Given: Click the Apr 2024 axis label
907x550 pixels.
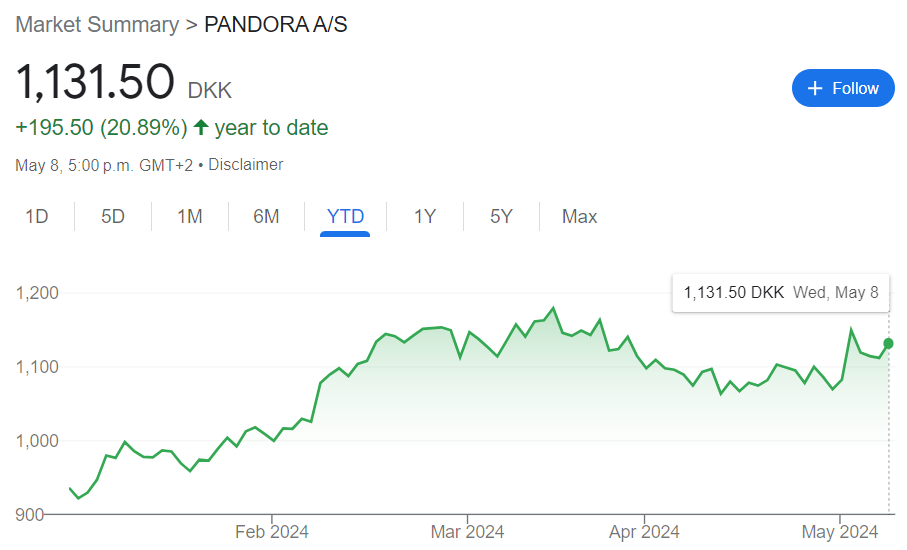Looking at the screenshot, I should (644, 532).
